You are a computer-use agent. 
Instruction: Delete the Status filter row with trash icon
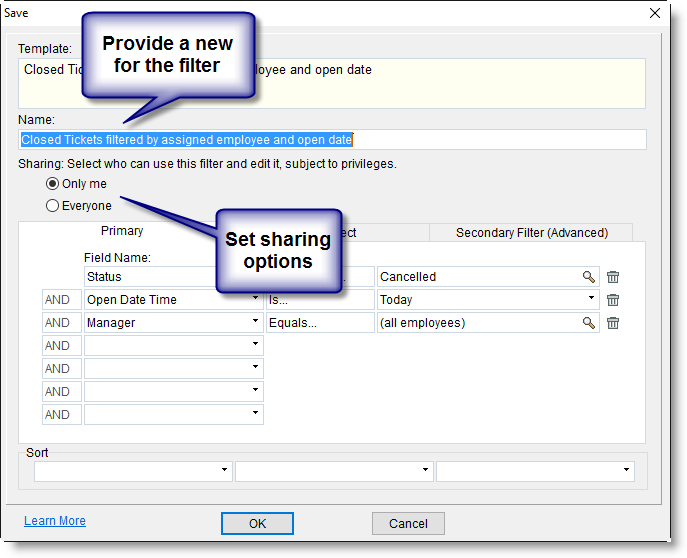(x=613, y=277)
